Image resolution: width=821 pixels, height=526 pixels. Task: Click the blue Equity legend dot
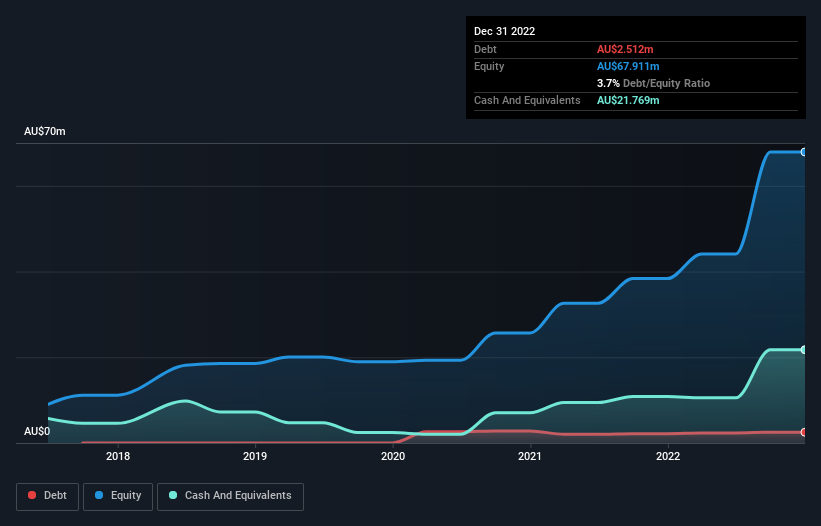[x=98, y=495]
